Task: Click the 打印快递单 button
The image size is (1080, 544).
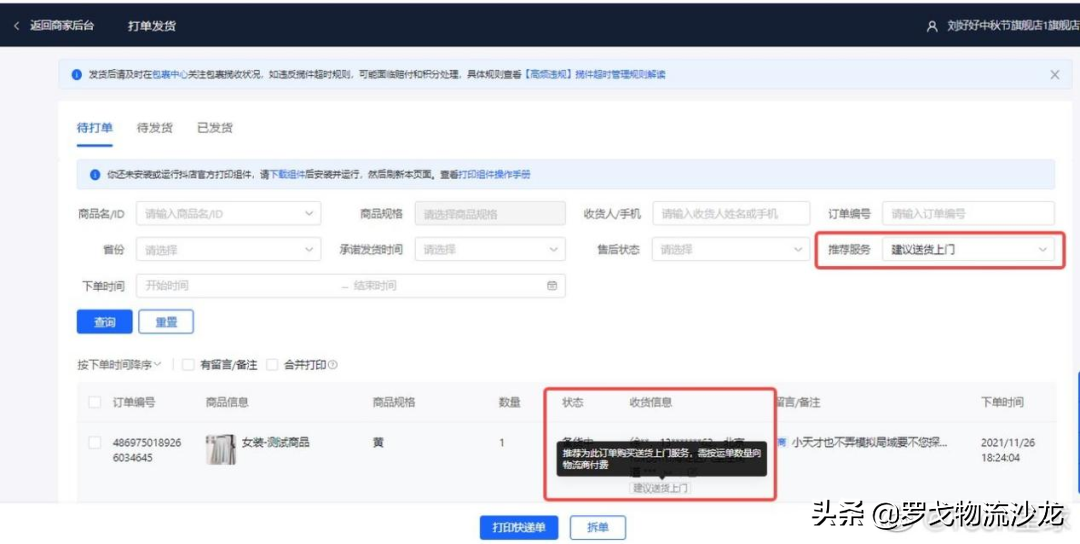Action: 519,527
